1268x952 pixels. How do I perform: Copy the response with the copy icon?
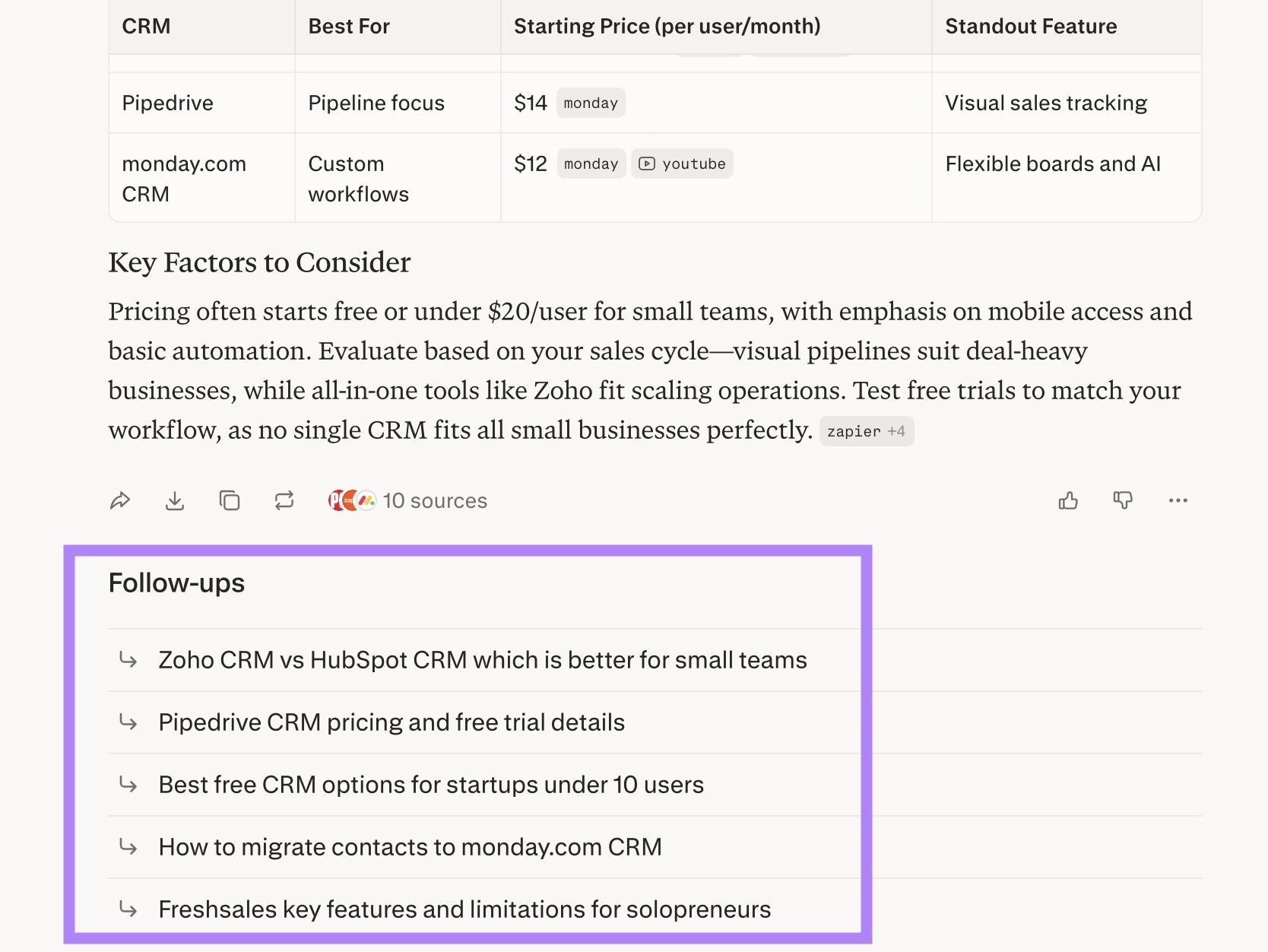[x=230, y=500]
